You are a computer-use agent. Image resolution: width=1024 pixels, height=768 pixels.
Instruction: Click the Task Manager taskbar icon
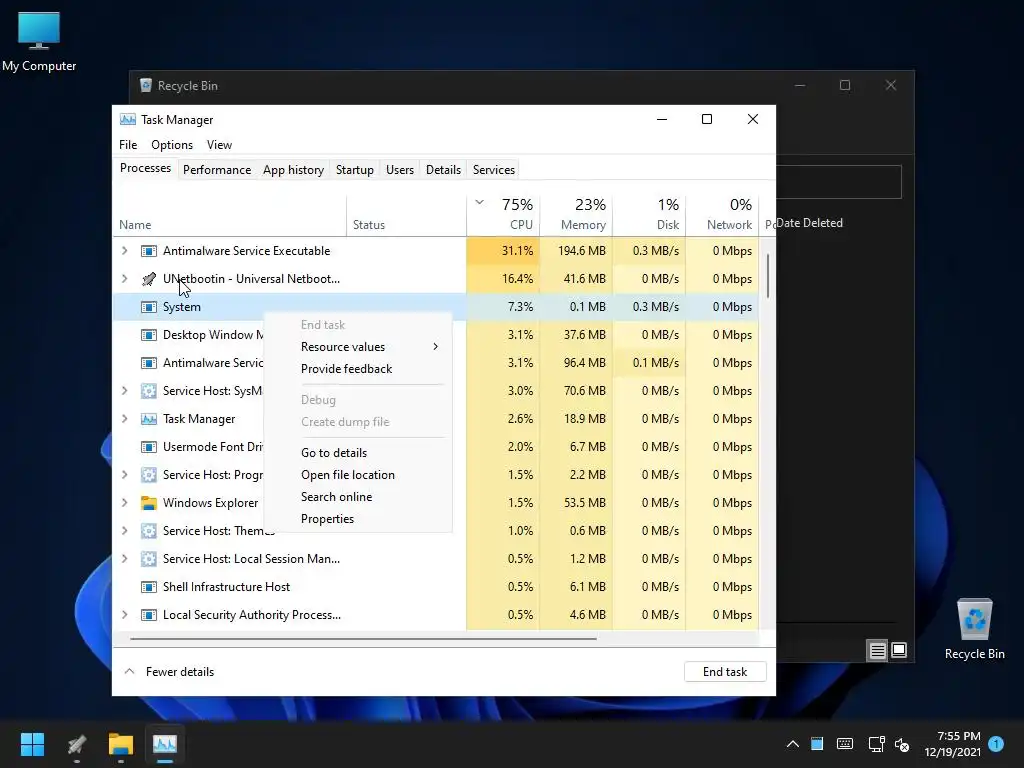pyautogui.click(x=165, y=744)
